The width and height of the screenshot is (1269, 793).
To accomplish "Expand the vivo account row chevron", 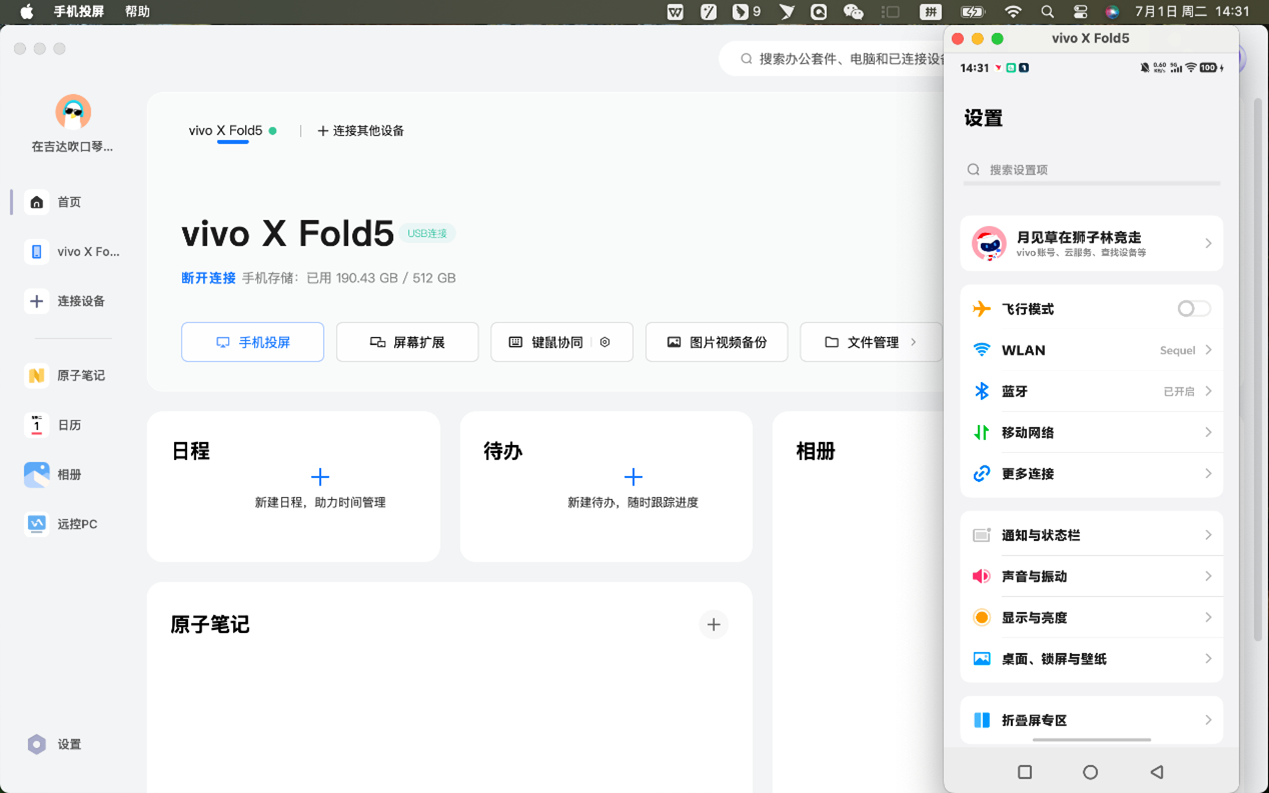I will coord(1208,244).
